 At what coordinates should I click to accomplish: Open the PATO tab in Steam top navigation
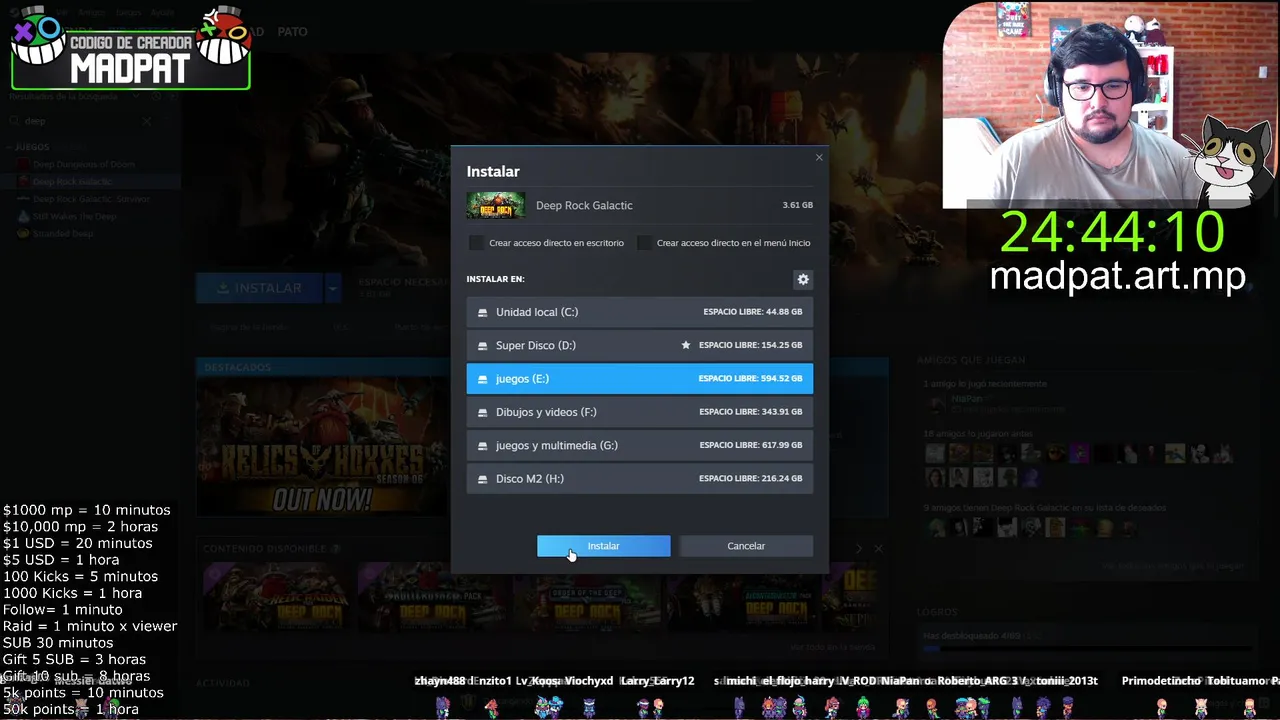coord(292,32)
